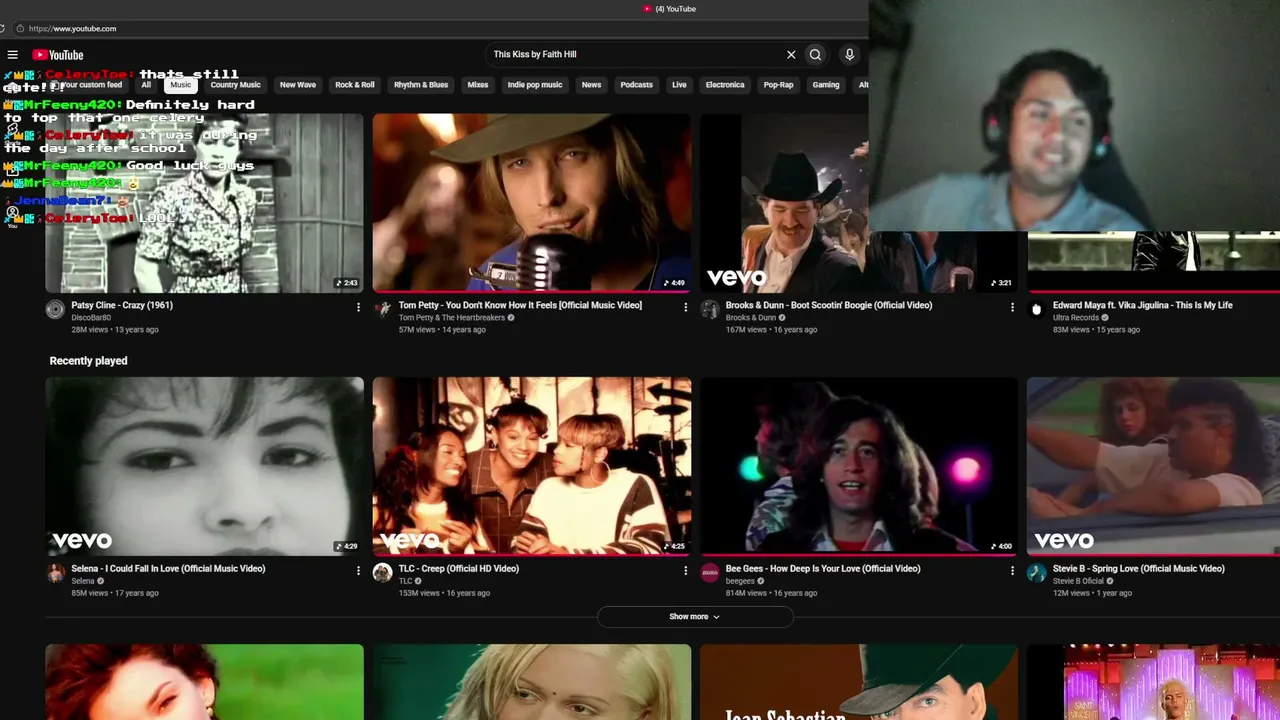Screen dimensions: 1280x720
Task: Open the title Bee Gees - How Deep Is Your Love
Action: click(823, 569)
